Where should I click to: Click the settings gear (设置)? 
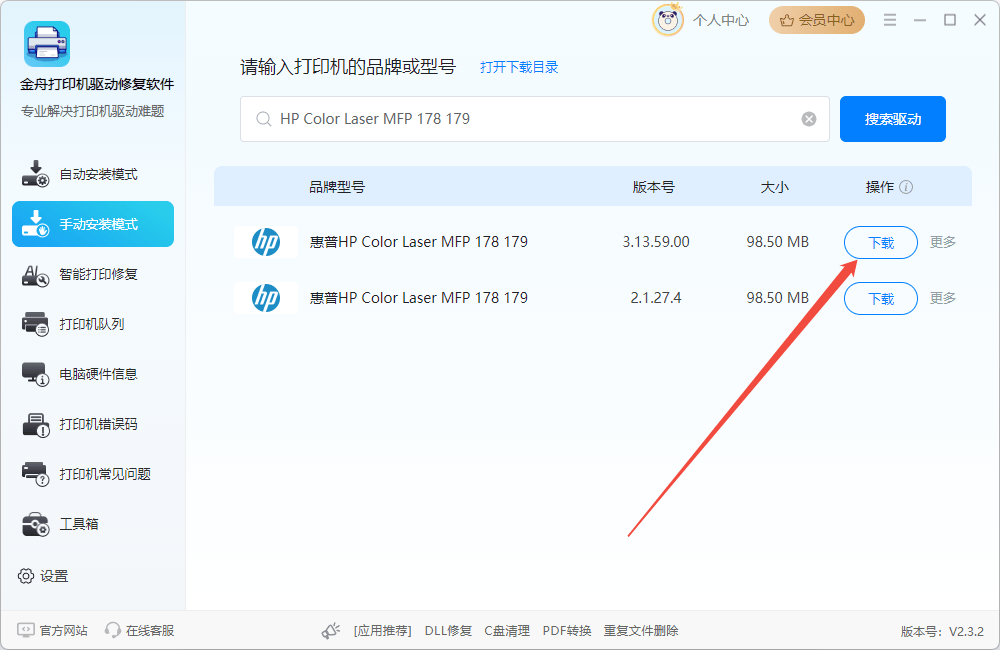click(26, 576)
